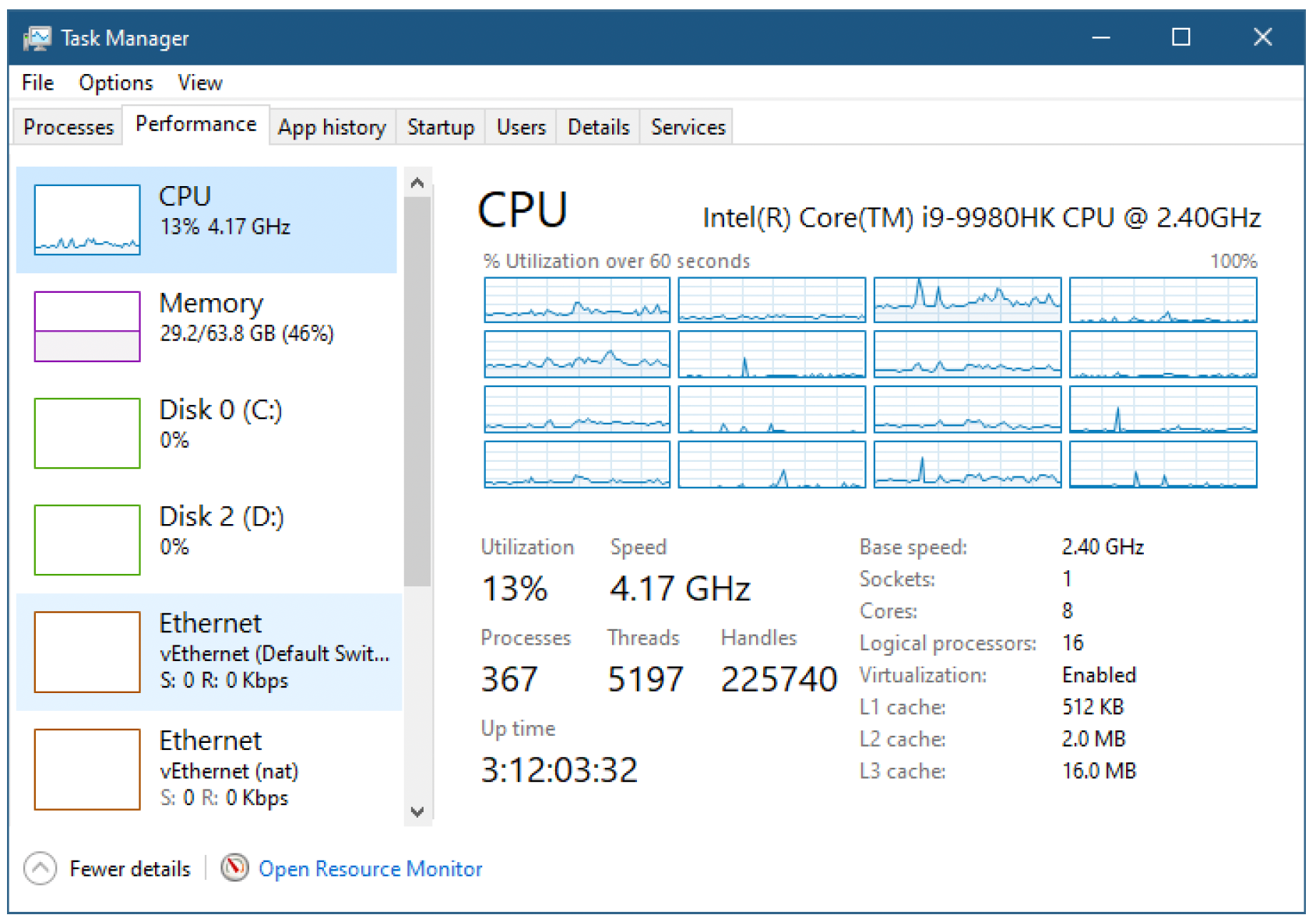This screenshot has width=1316, height=922.
Task: Click the sidebar vertical scrollbar thumb
Action: tap(417, 391)
